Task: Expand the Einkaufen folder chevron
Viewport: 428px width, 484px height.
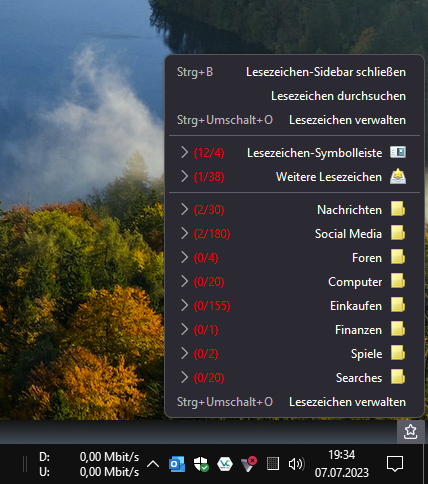Action: tap(184, 305)
